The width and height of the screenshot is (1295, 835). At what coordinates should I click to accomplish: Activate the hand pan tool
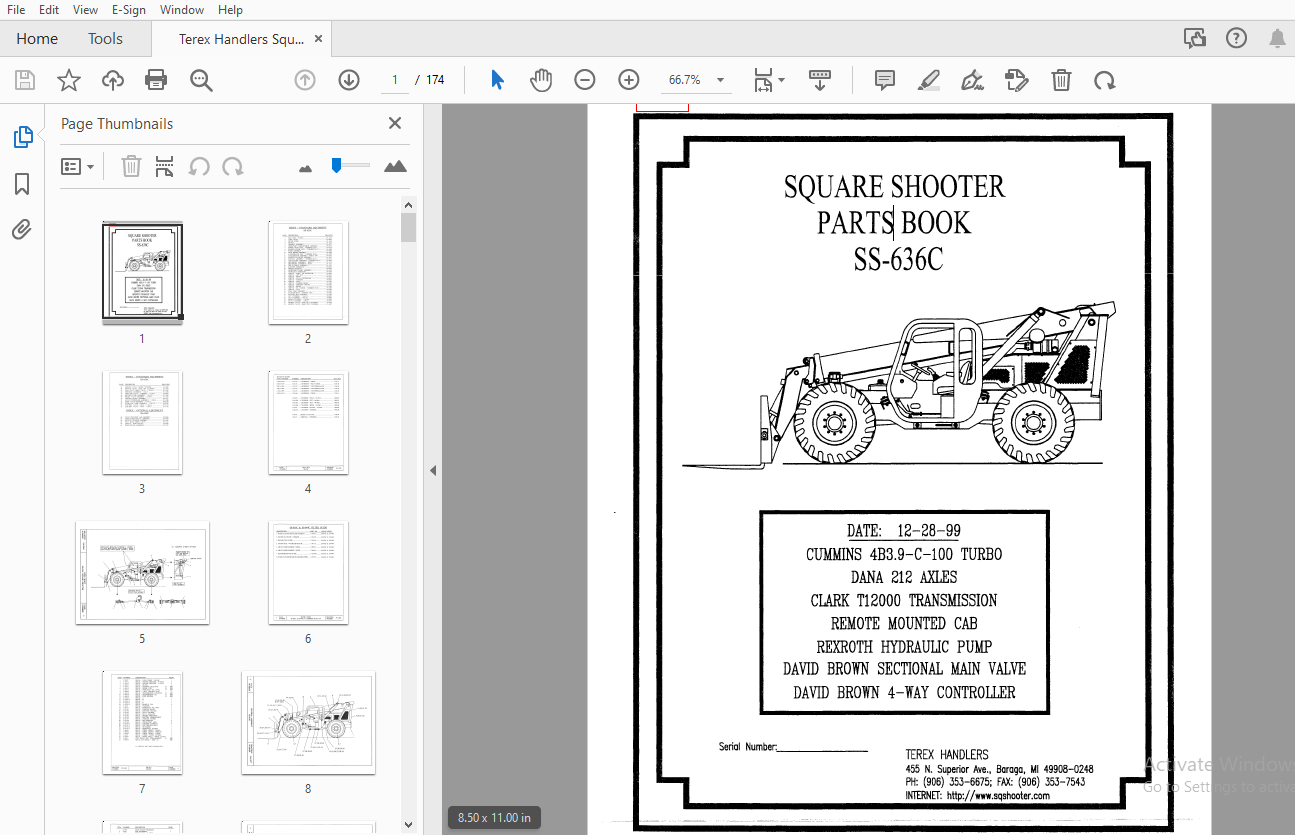click(x=541, y=80)
